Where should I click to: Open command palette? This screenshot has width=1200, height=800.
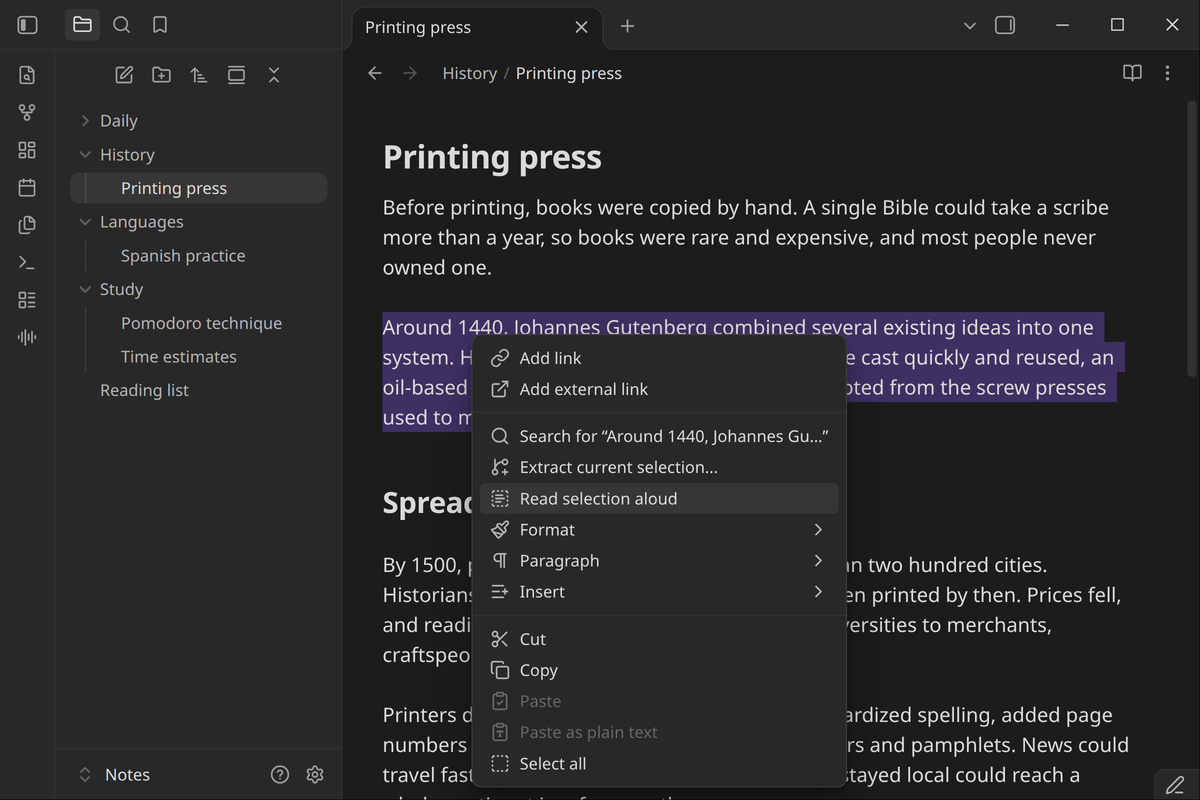[27, 262]
